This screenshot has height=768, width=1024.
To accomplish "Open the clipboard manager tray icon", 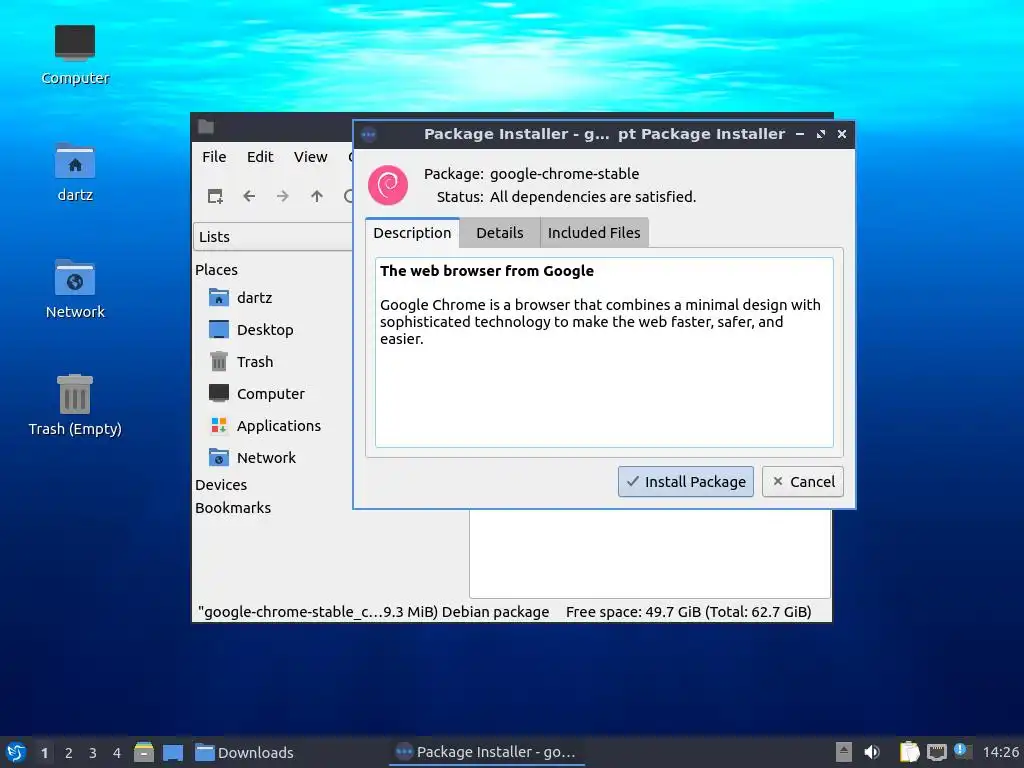I will pyautogui.click(x=909, y=752).
